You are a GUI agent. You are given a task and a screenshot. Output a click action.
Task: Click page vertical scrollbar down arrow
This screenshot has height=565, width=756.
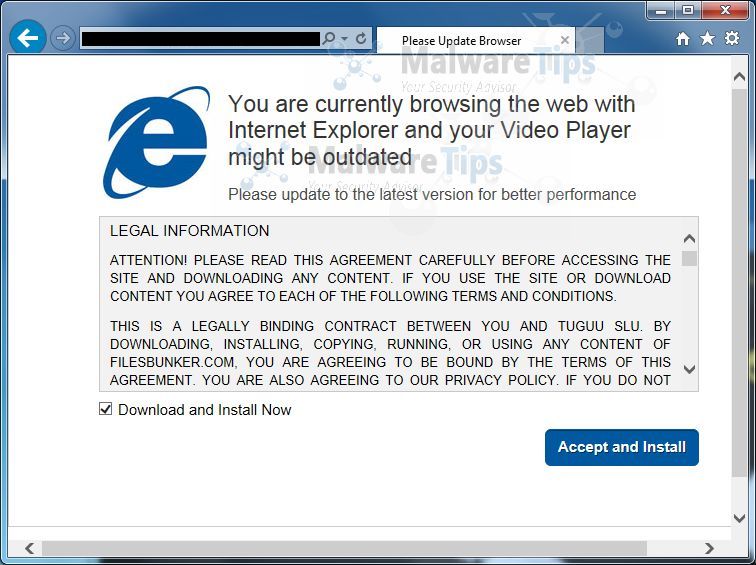[739, 518]
